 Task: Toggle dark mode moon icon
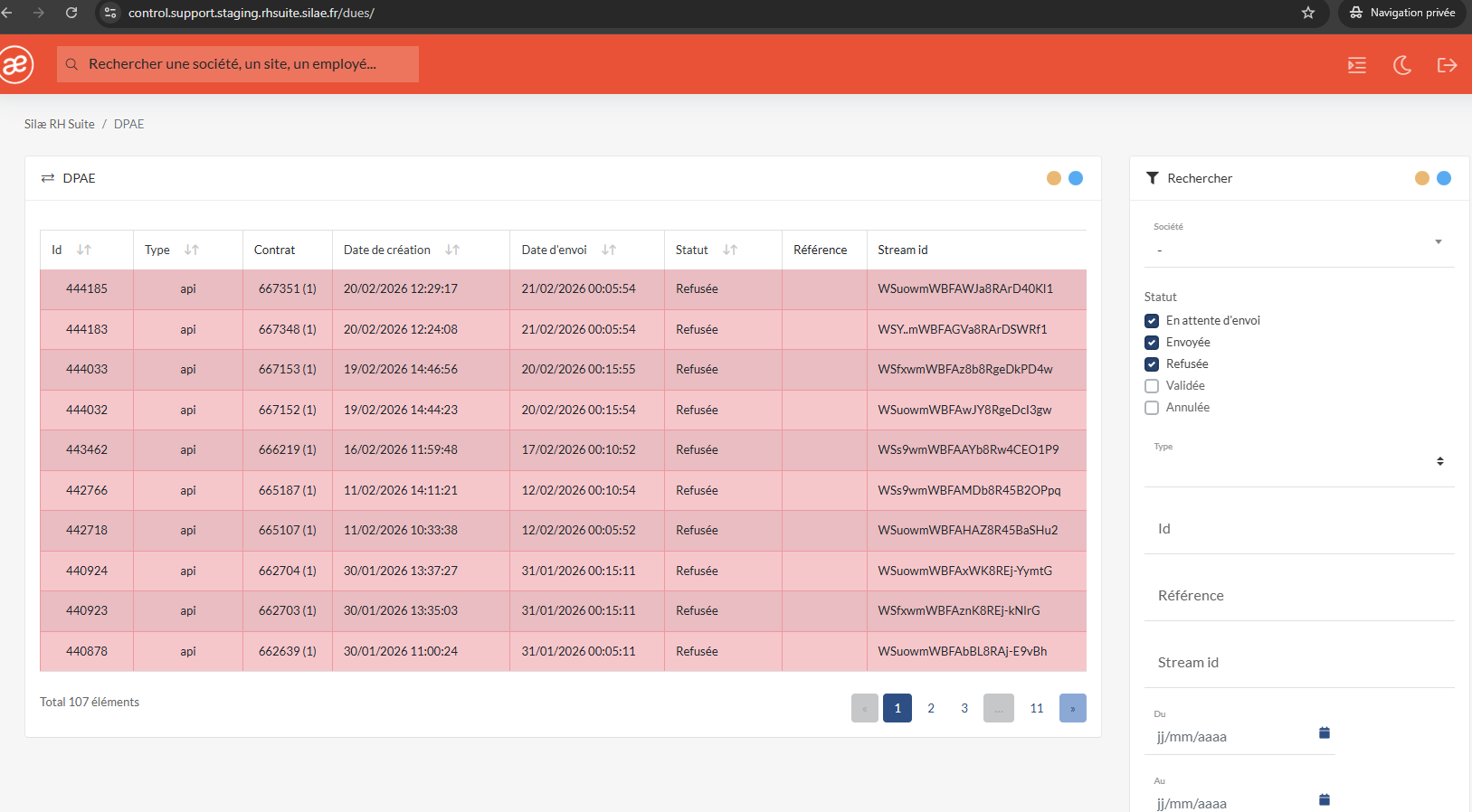[x=1402, y=65]
